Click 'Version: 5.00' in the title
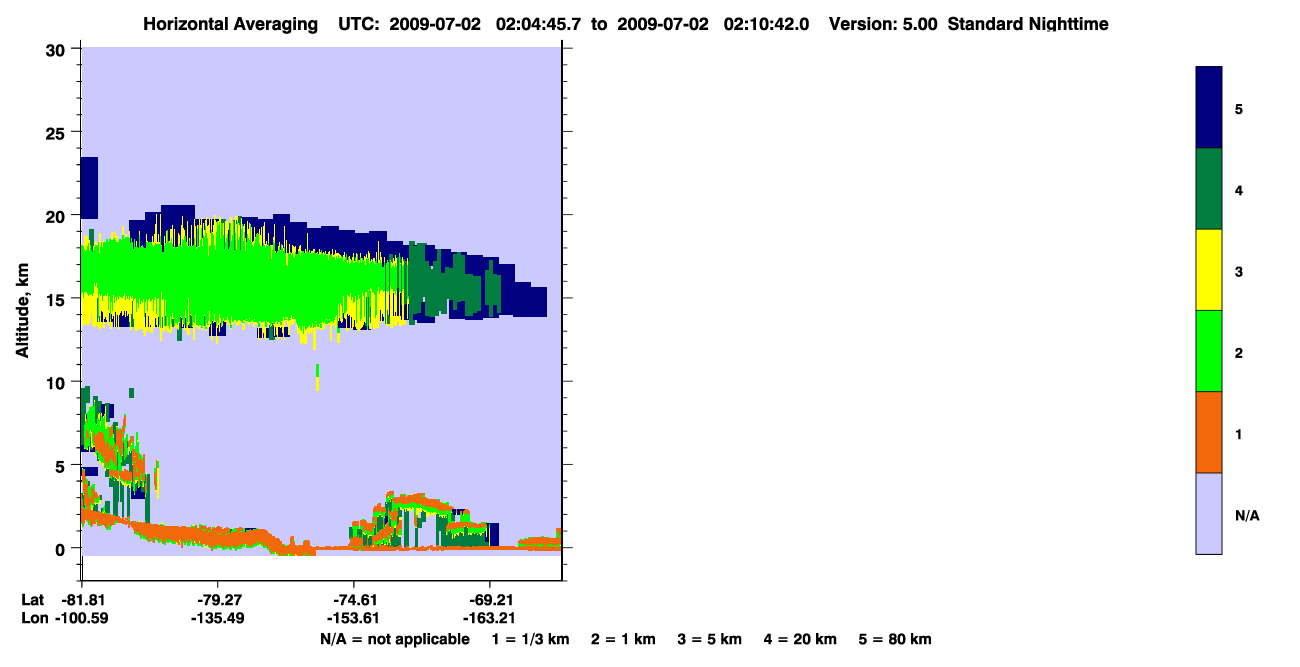 click(x=883, y=24)
